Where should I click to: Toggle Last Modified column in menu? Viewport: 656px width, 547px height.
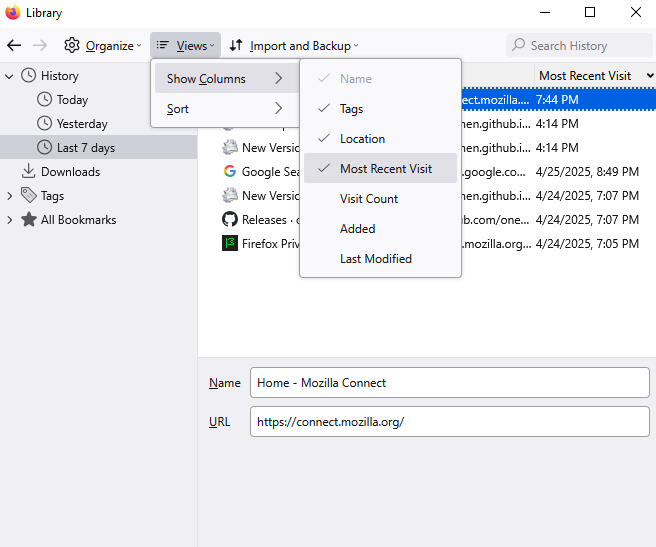[x=375, y=259]
